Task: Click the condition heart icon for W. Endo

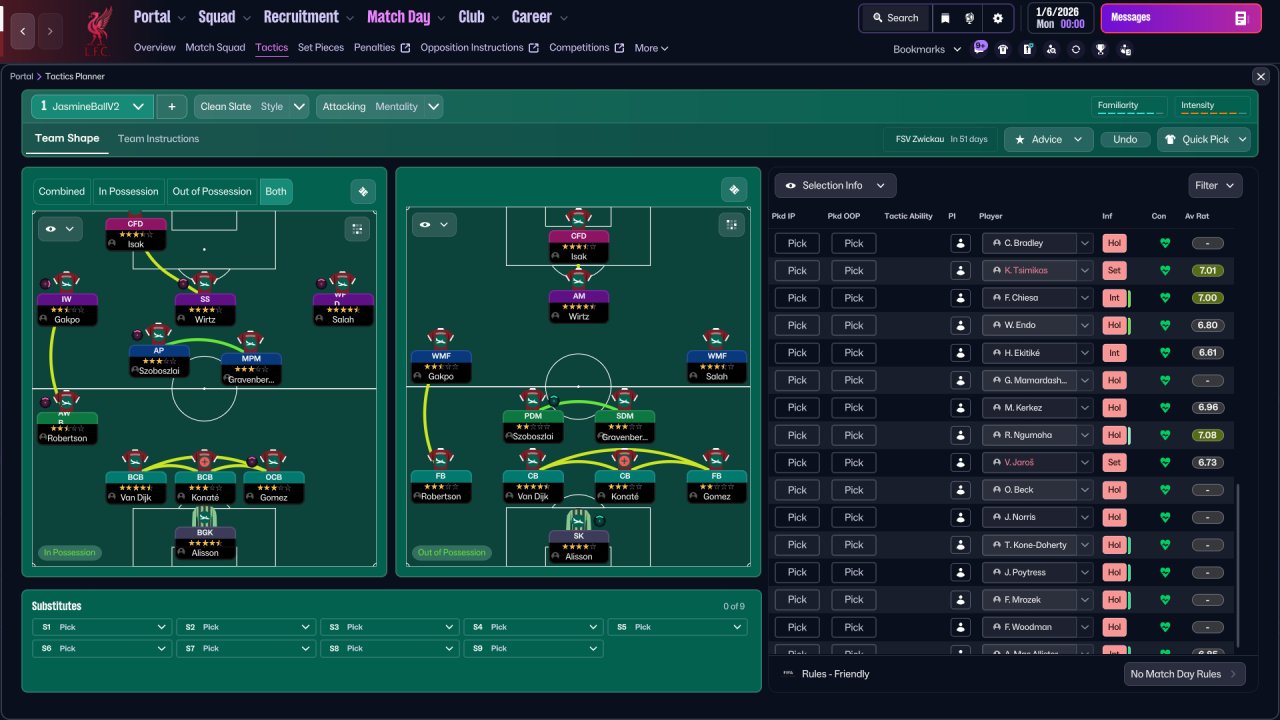Action: (1164, 325)
